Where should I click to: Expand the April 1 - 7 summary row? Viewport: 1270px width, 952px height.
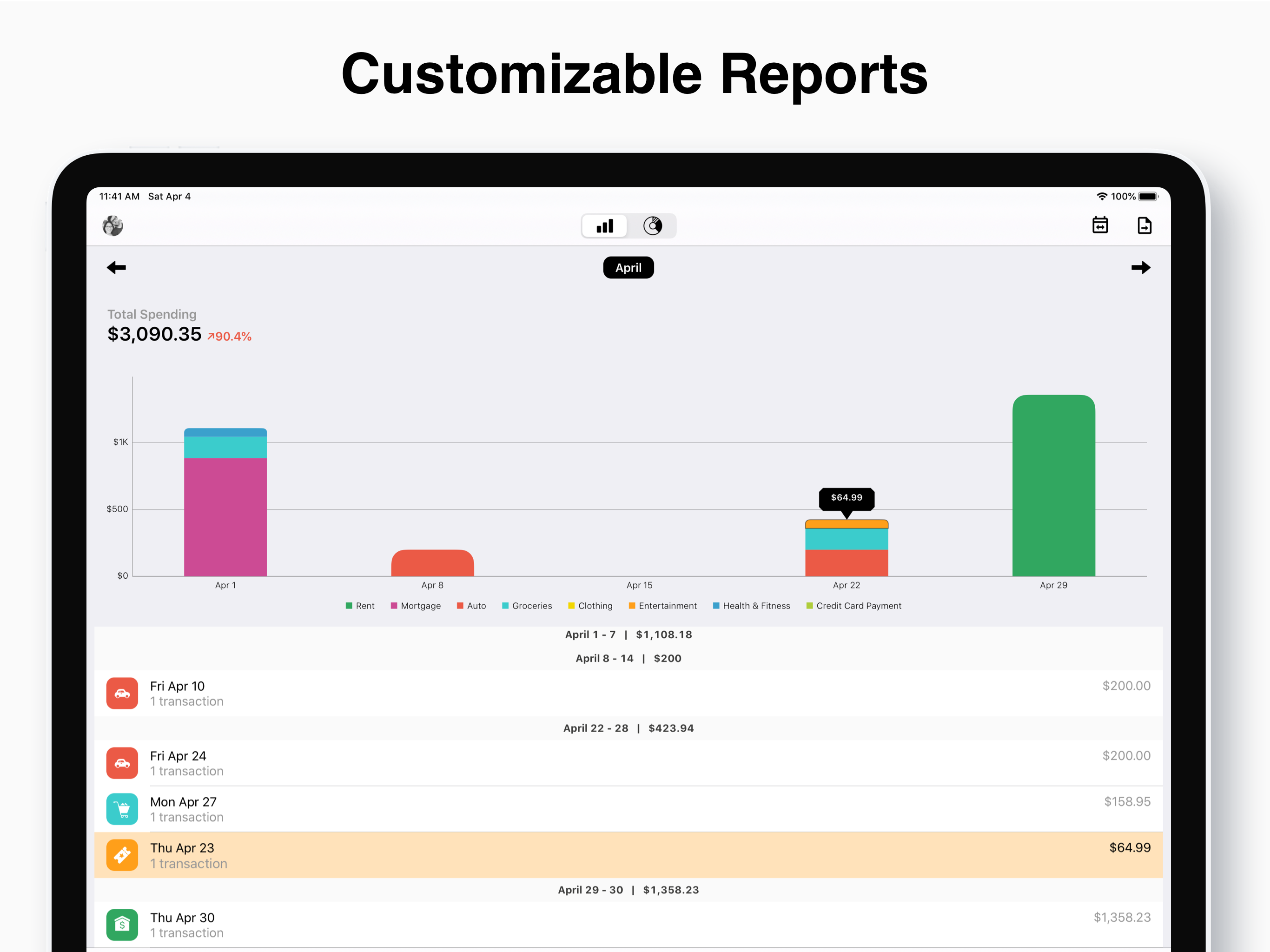(628, 635)
